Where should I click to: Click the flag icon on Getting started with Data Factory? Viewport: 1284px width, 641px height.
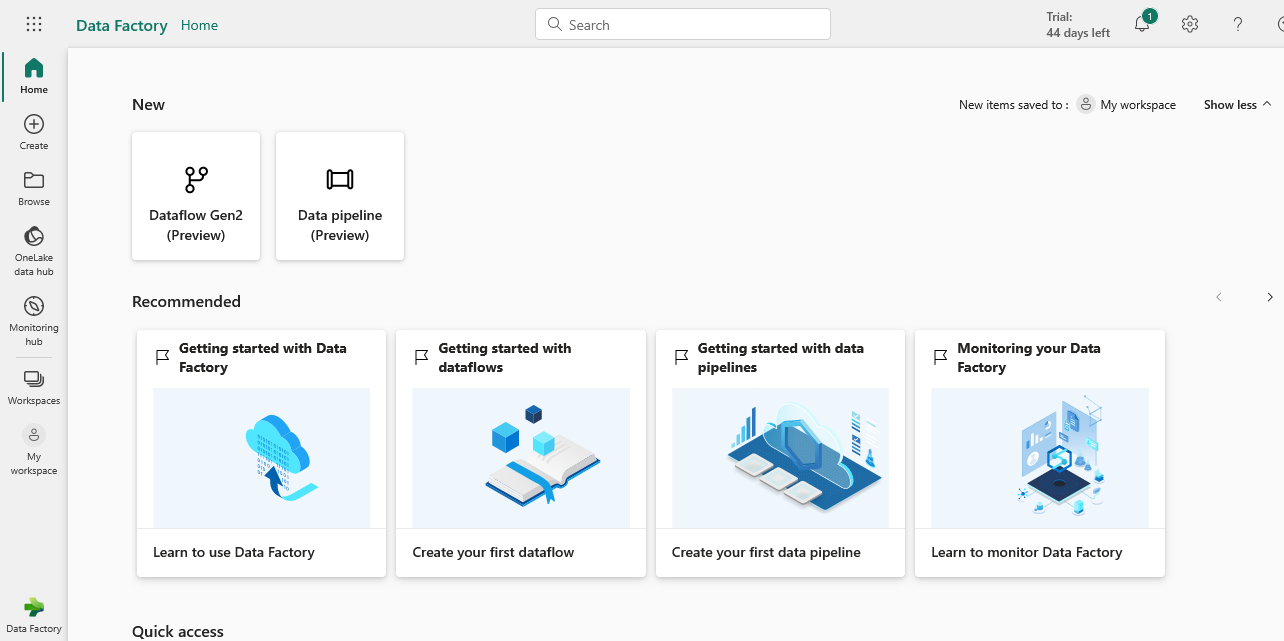(162, 357)
